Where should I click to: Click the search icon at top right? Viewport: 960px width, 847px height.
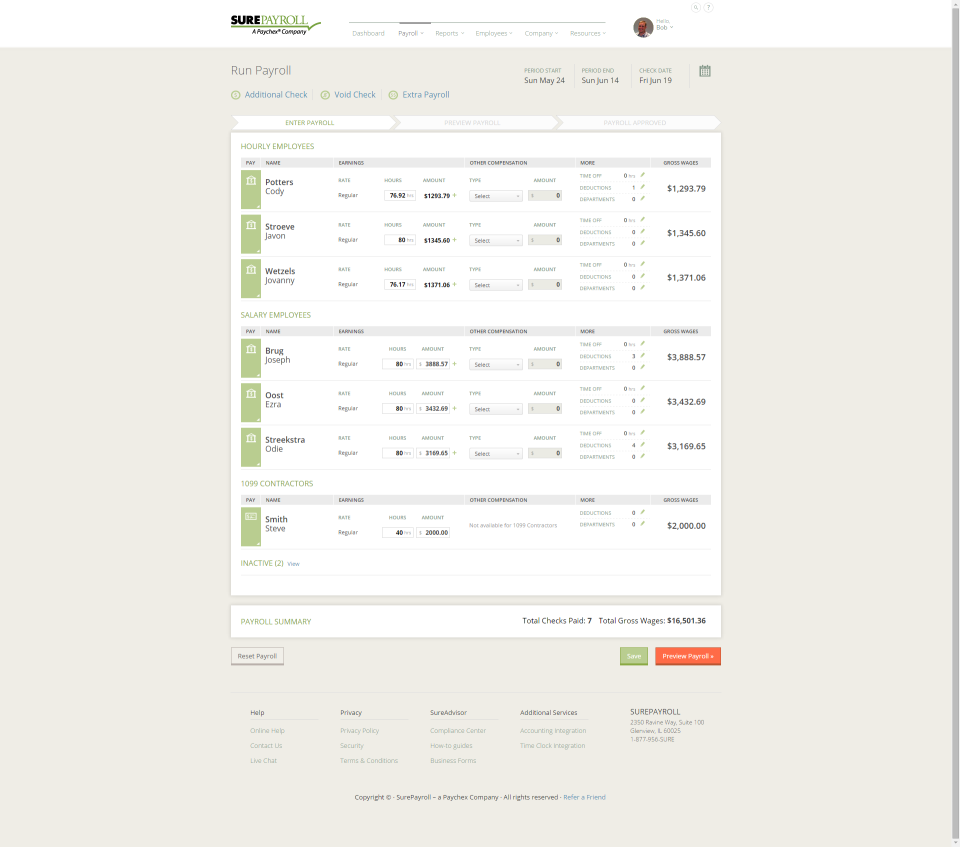tap(696, 7)
